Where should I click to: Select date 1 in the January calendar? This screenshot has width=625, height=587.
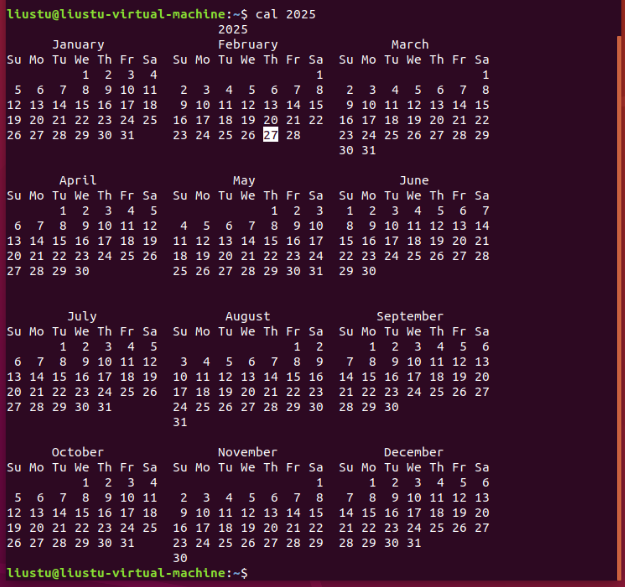(87, 75)
